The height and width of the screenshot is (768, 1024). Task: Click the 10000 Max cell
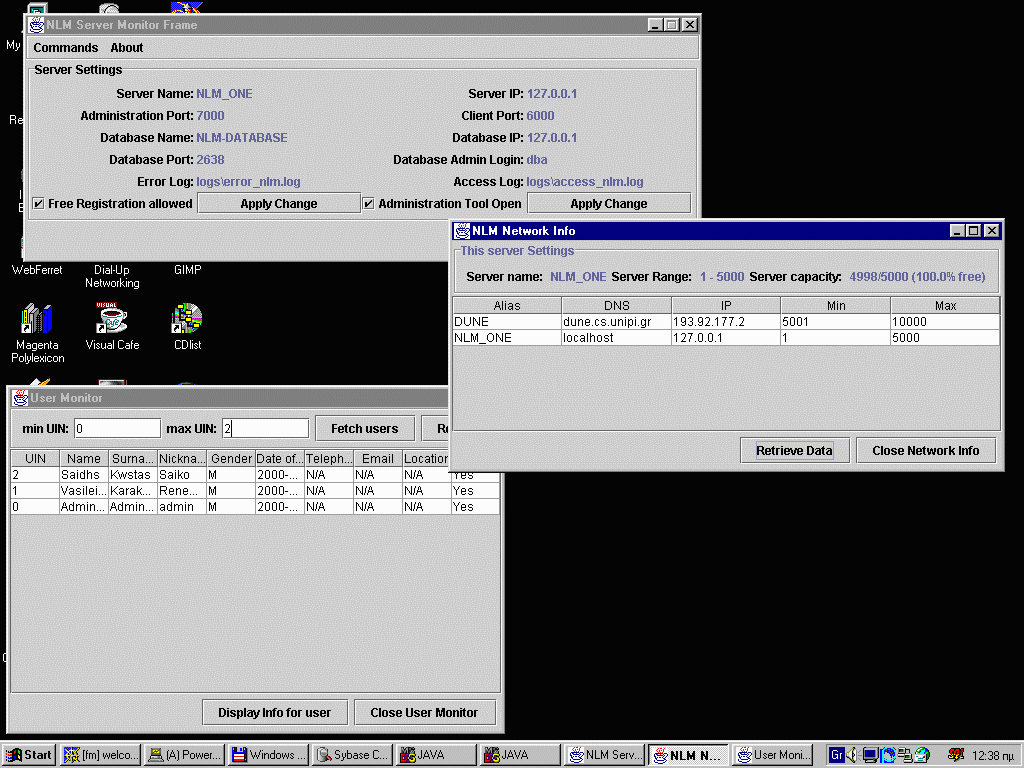pyautogui.click(x=945, y=321)
